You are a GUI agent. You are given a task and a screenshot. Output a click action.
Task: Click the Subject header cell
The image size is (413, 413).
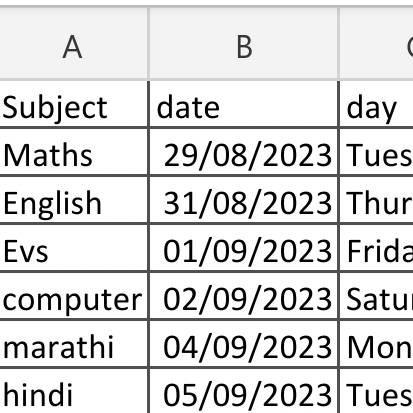pos(74,104)
